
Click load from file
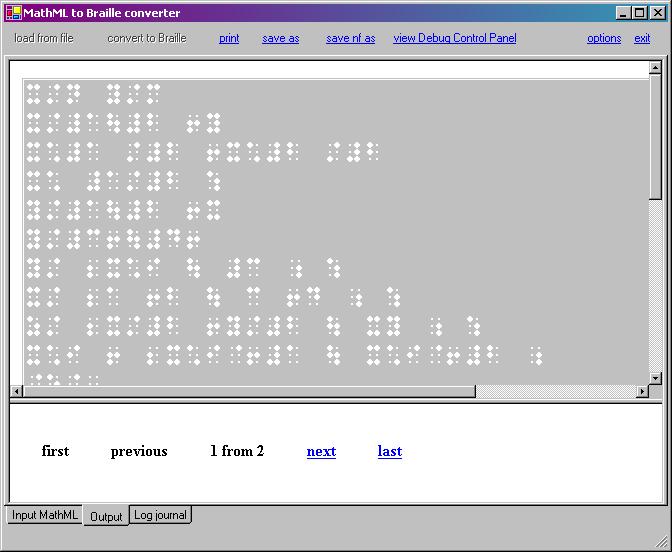(x=44, y=38)
